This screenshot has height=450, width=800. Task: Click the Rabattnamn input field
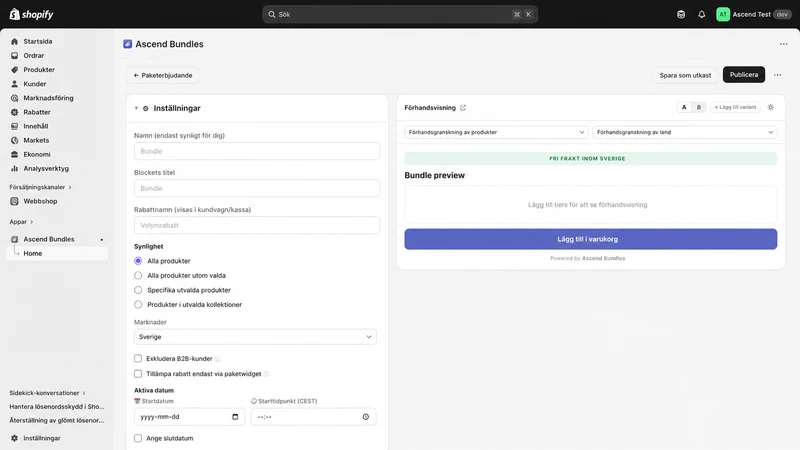257,225
